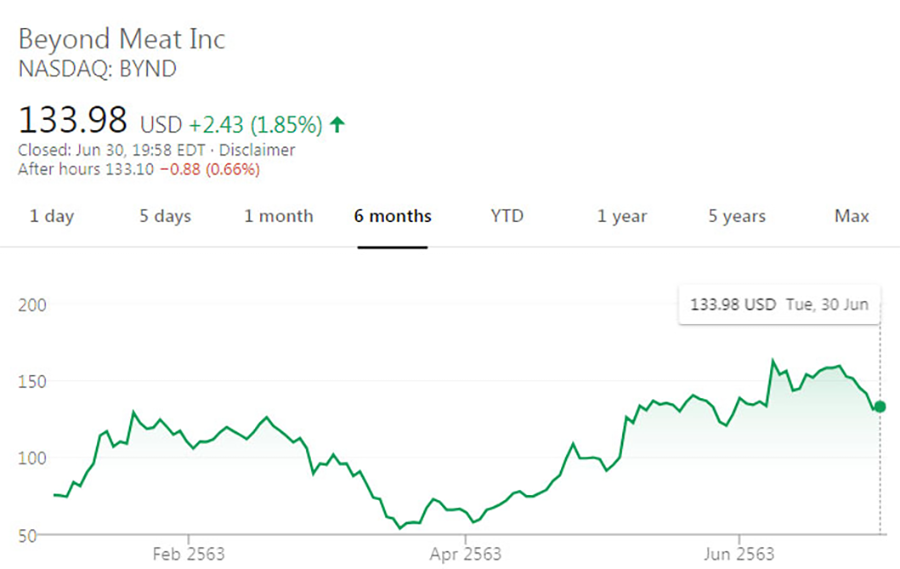This screenshot has width=900, height=569.
Task: Click the Apr 2563 axis label
Action: click(x=465, y=554)
